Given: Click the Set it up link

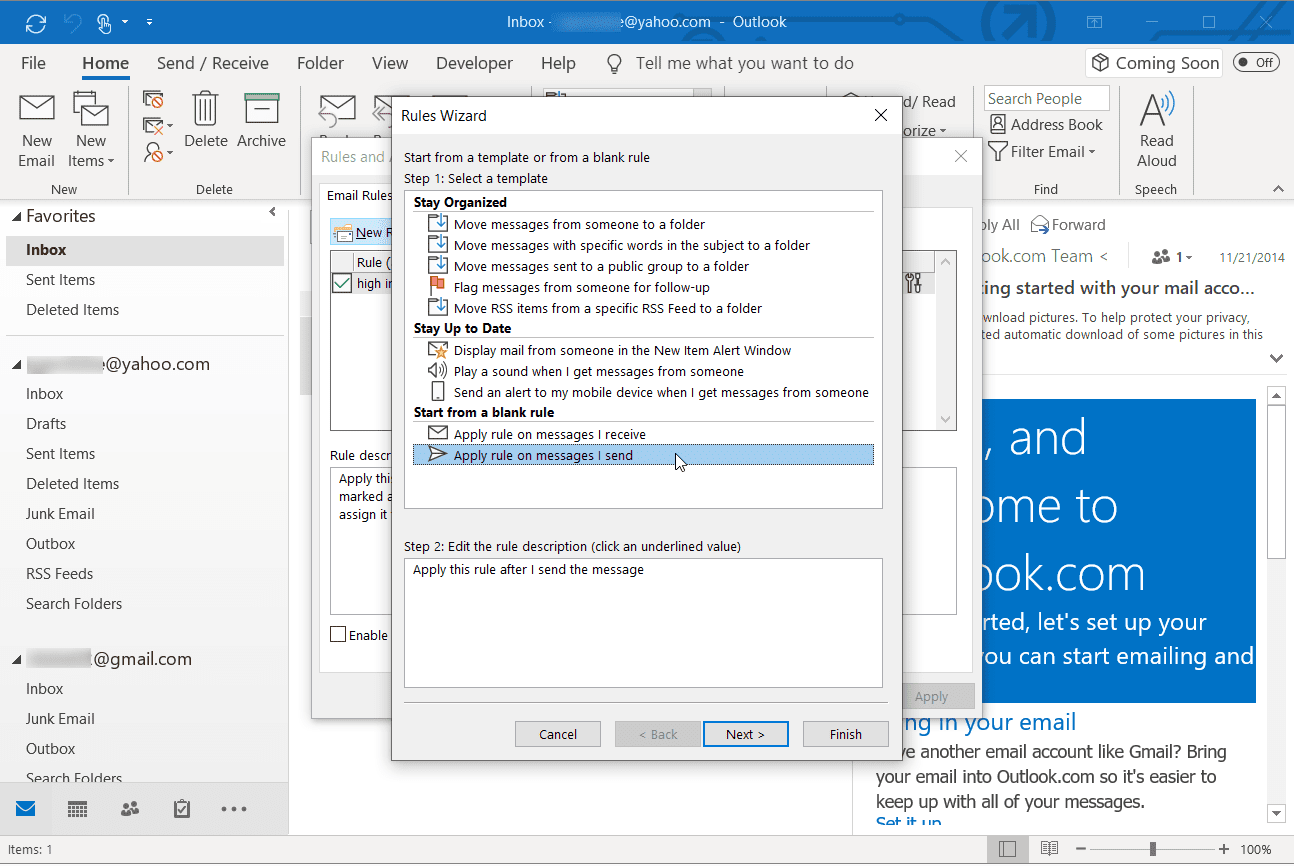Looking at the screenshot, I should [908, 823].
